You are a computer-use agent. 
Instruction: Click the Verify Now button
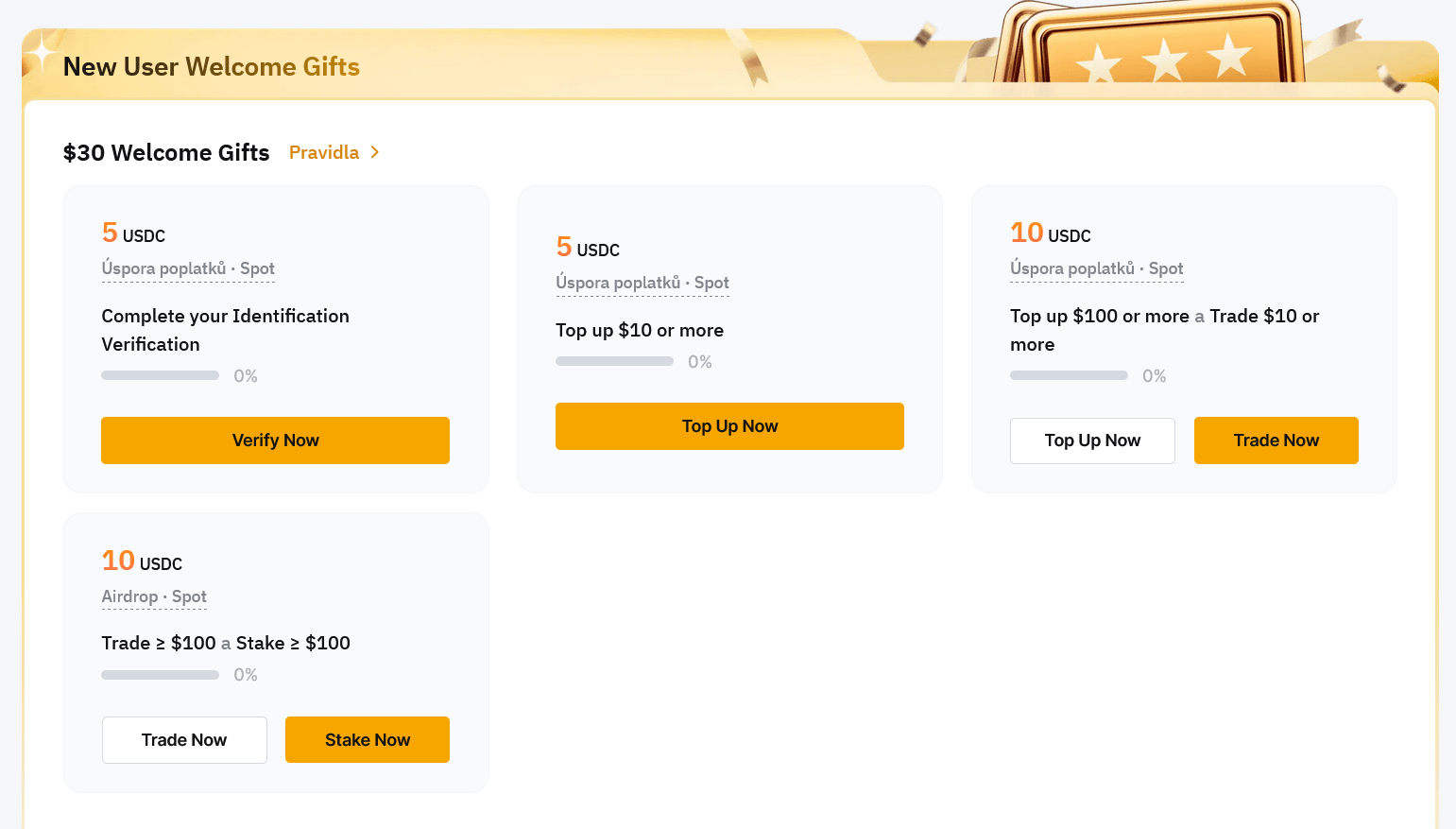275,440
